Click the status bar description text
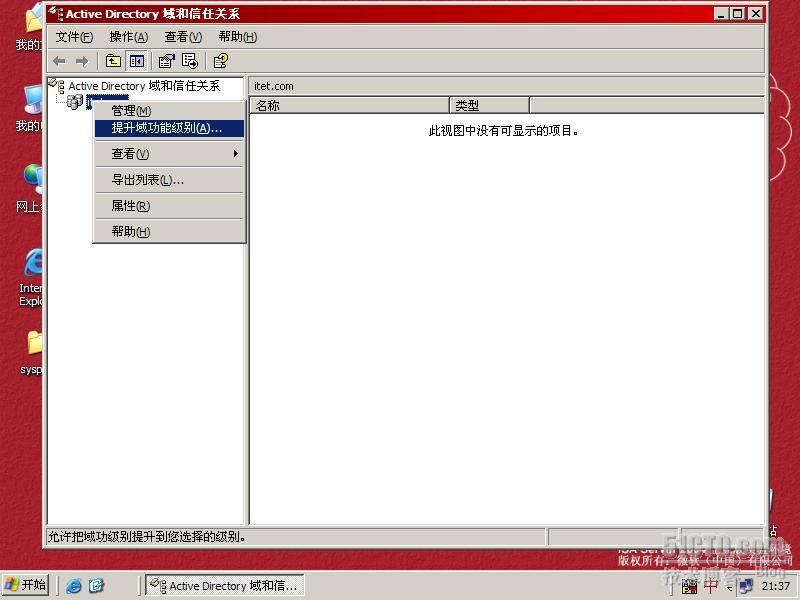This screenshot has width=800, height=600. pos(146,537)
